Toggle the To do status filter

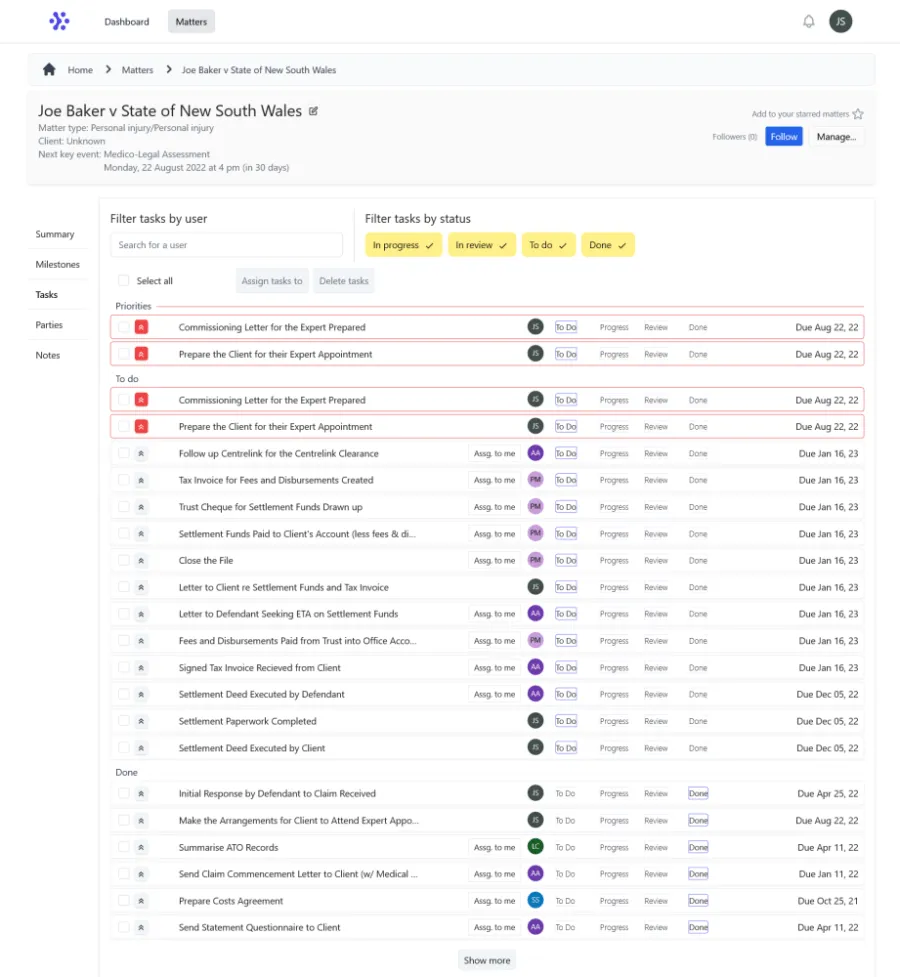click(548, 245)
